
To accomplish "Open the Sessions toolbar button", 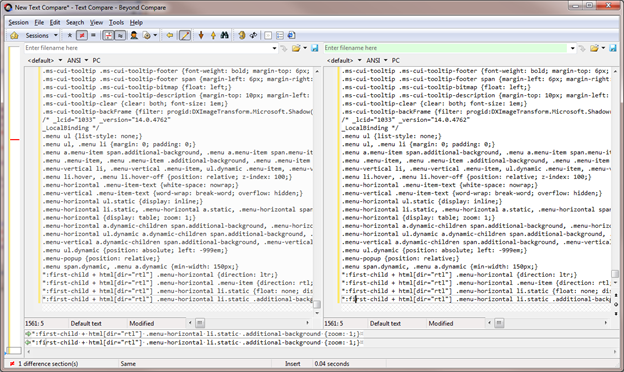I will [37, 35].
